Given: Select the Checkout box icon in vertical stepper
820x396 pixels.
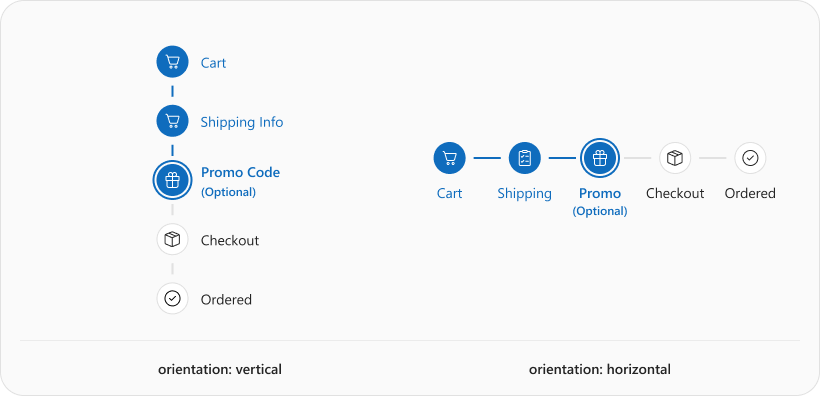Looking at the screenshot, I should 172,240.
